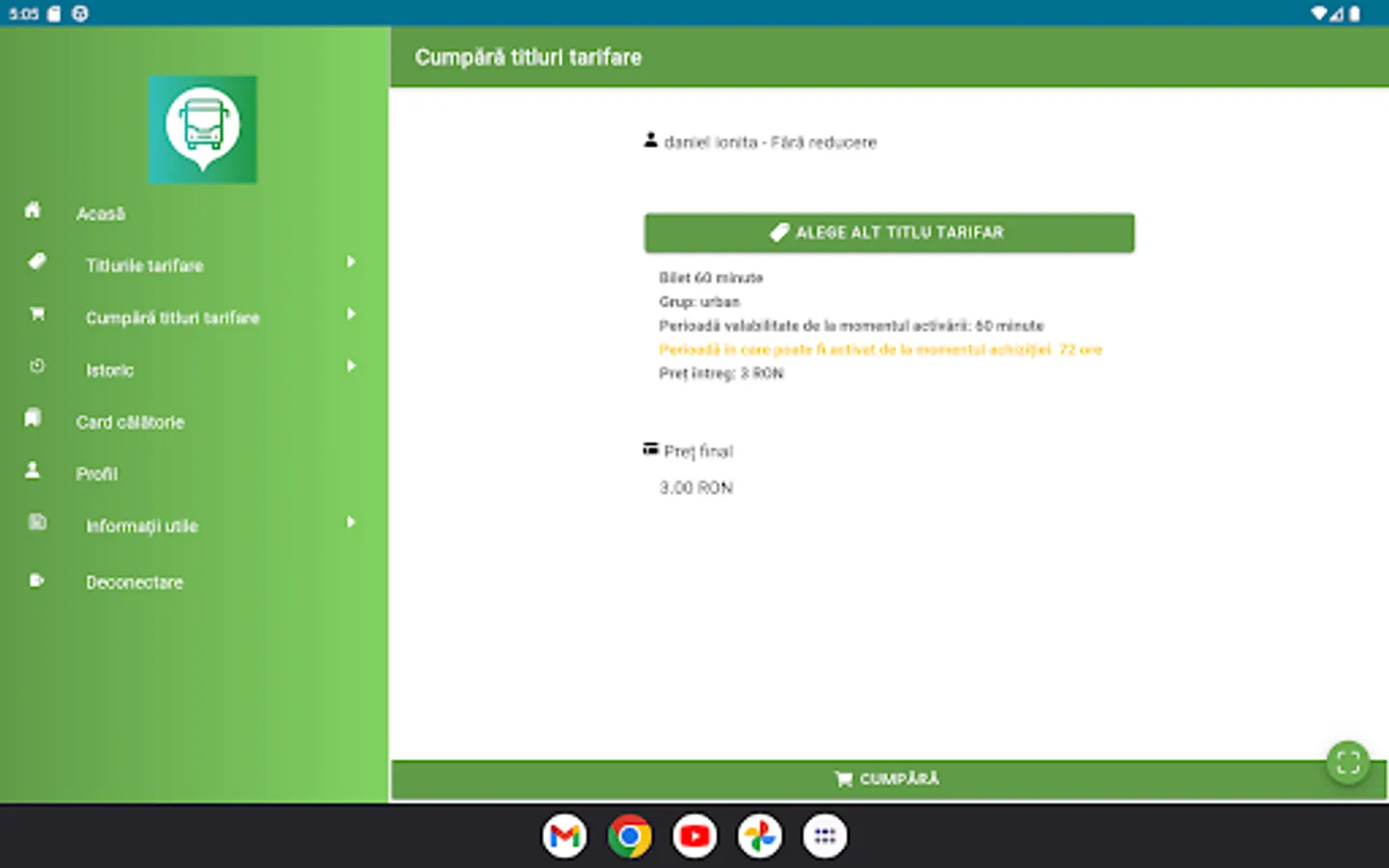The image size is (1389, 868).
Task: Tap the fullscreen icon above CUMPĂRĂ button
Action: (1348, 763)
